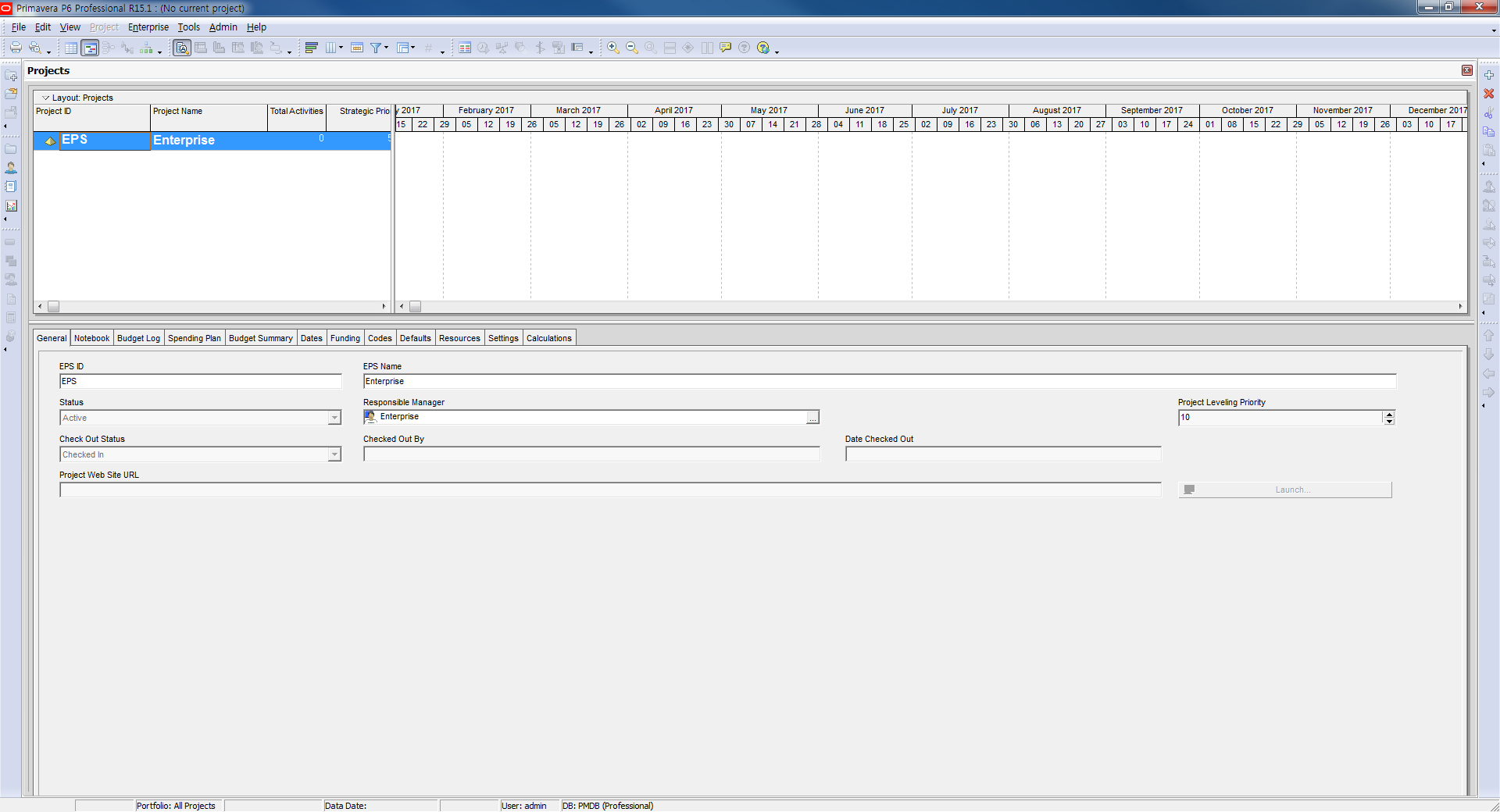
Task: Switch to the Defaults tab
Action: pos(416,338)
